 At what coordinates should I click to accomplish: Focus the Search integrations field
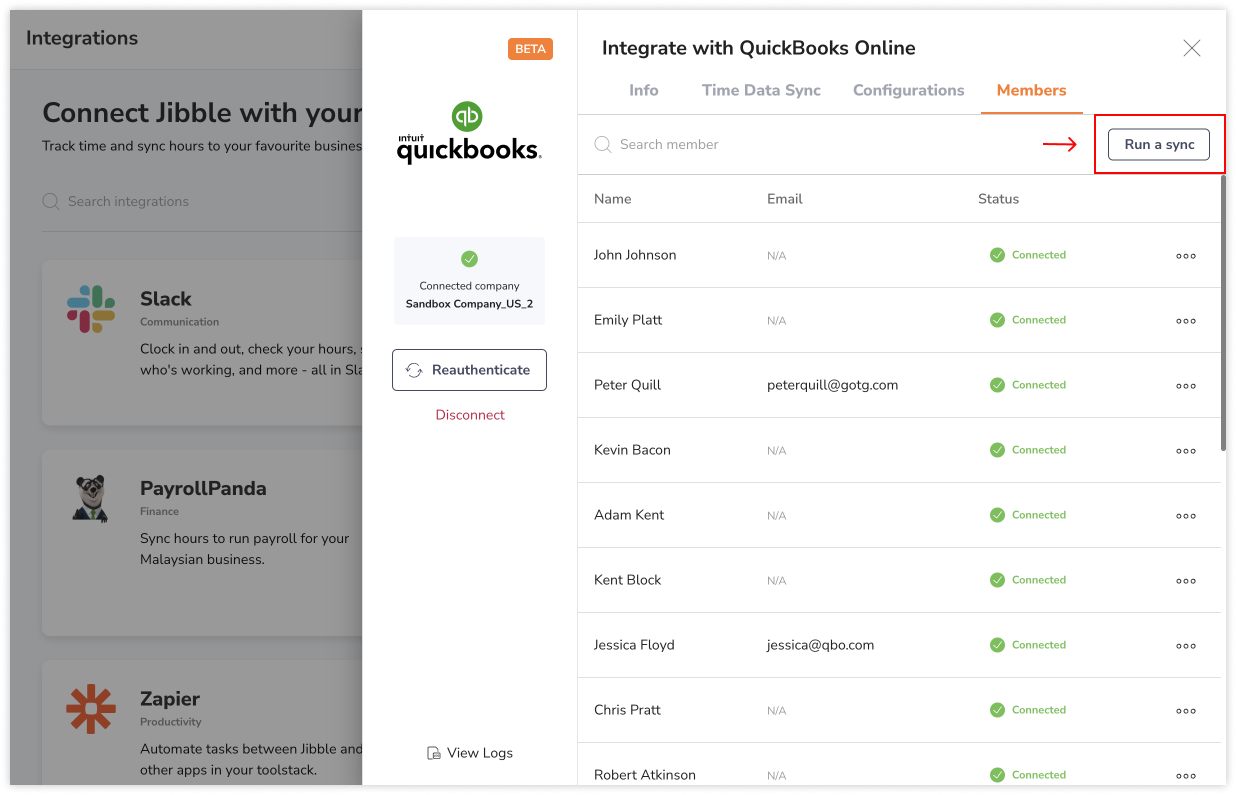200,201
